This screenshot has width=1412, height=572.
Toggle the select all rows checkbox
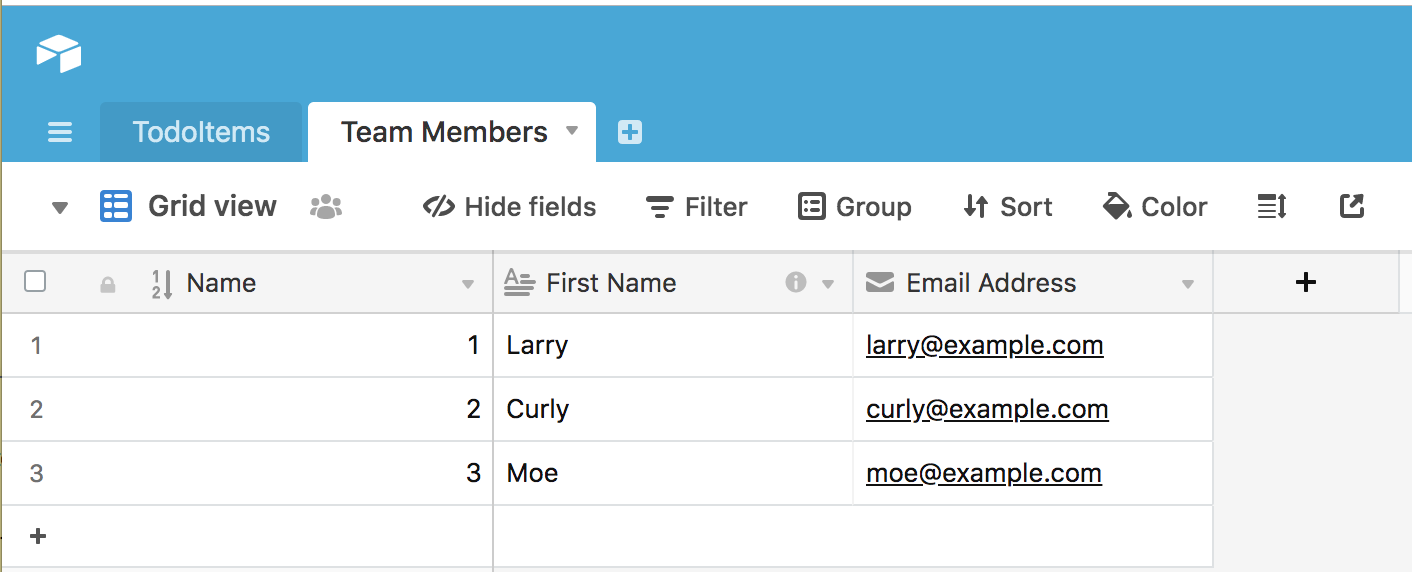point(35,282)
